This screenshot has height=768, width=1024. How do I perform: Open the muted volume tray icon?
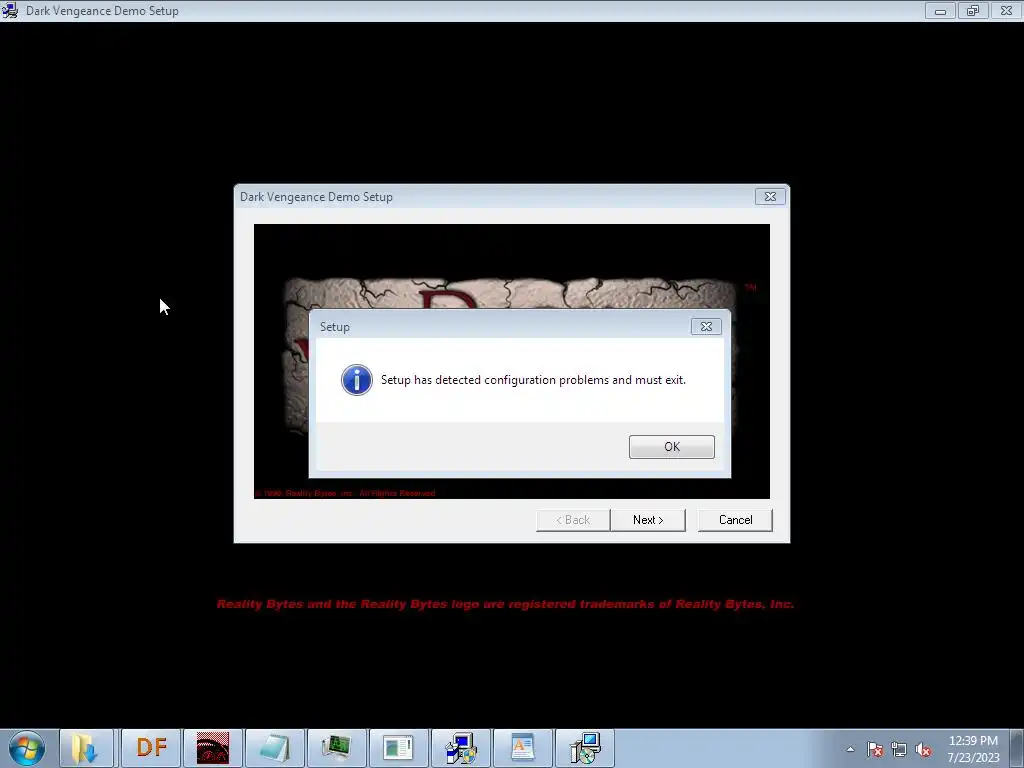(923, 750)
